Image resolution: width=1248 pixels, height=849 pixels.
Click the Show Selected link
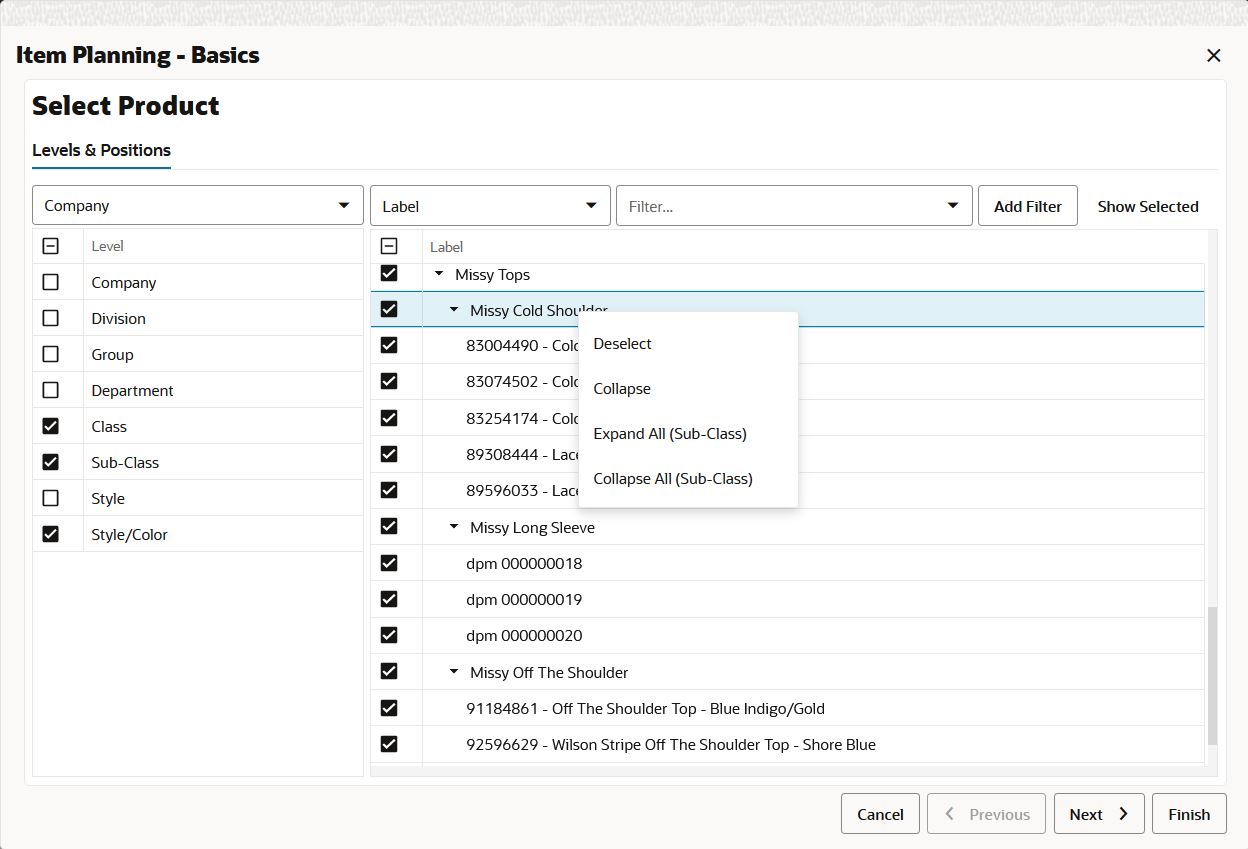1148,206
